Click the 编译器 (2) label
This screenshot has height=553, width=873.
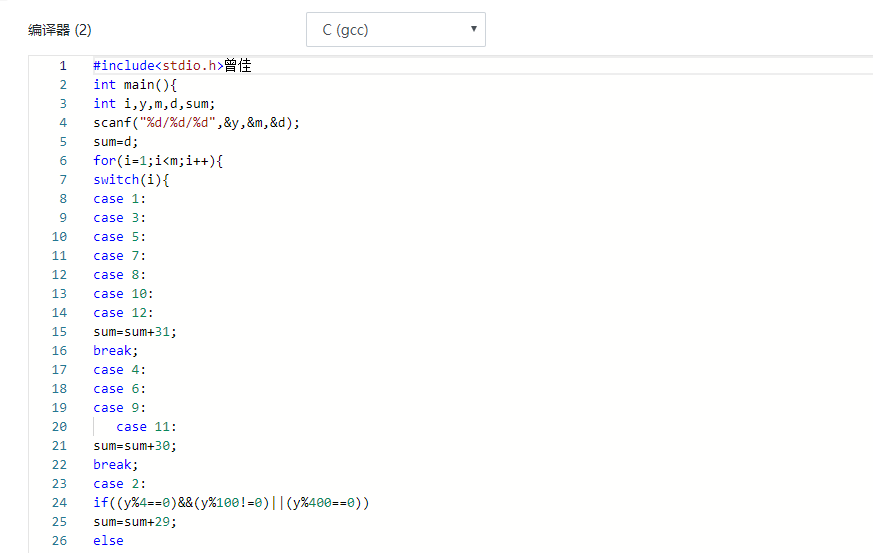coord(60,30)
